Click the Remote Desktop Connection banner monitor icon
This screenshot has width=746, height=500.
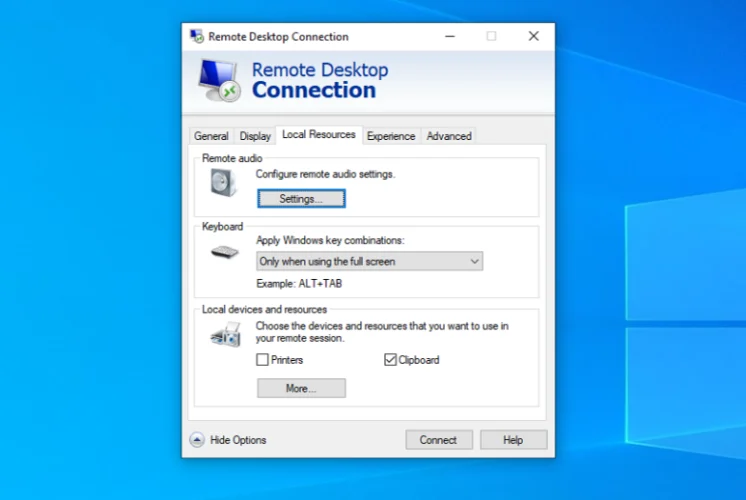click(x=220, y=80)
